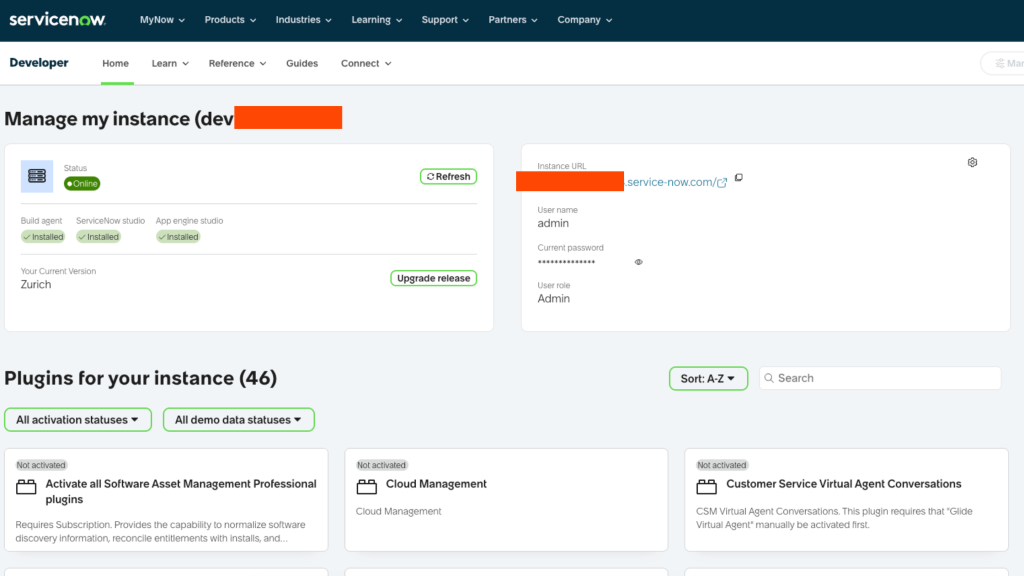1024x576 pixels.
Task: Click inside the plugin Search field
Action: [x=880, y=378]
